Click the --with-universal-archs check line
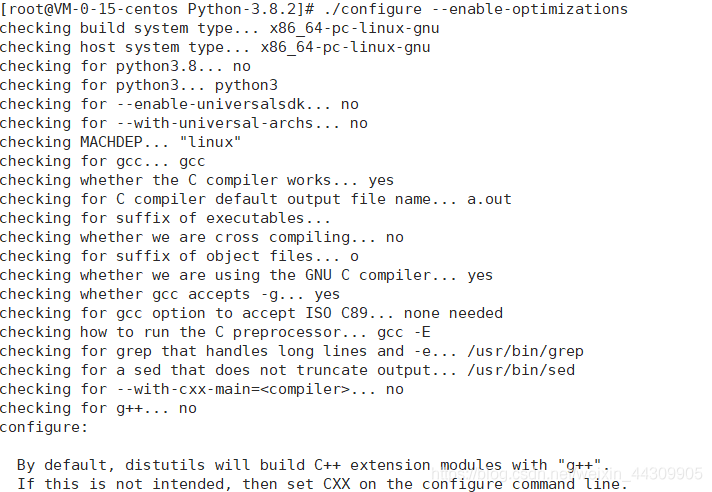 (x=184, y=123)
